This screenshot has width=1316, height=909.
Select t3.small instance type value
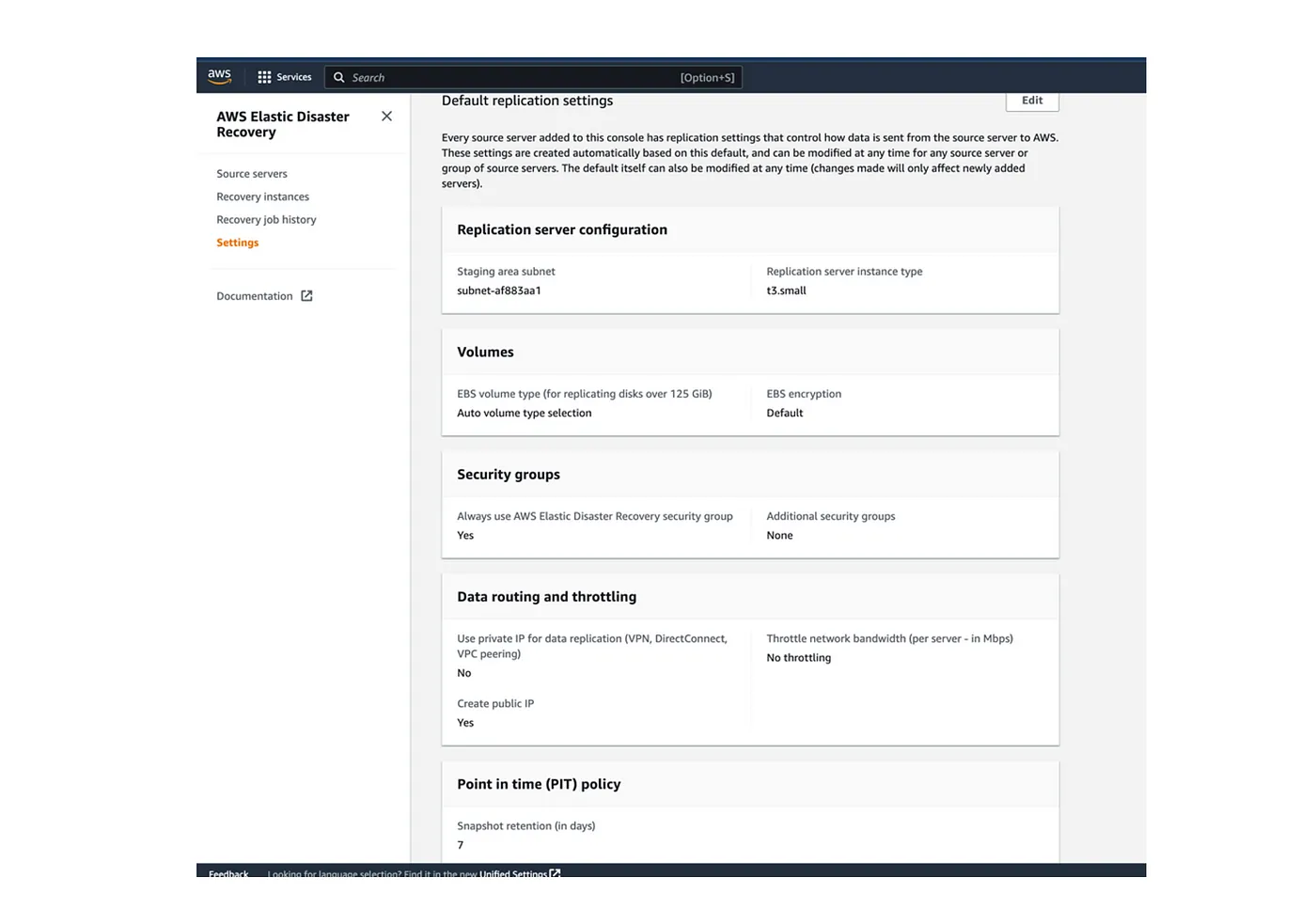(x=786, y=290)
